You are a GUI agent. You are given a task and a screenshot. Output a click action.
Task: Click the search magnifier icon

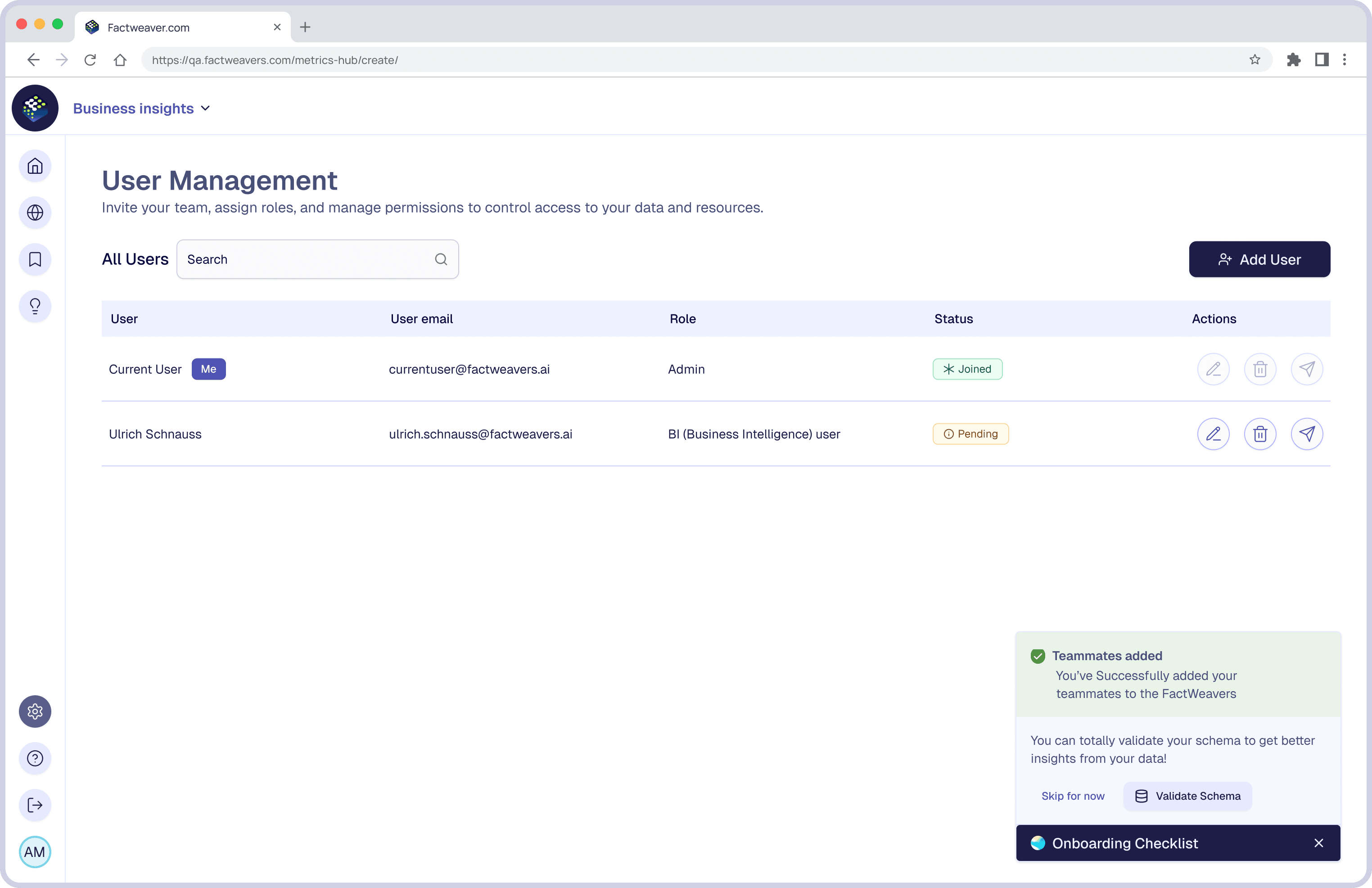pyautogui.click(x=441, y=259)
